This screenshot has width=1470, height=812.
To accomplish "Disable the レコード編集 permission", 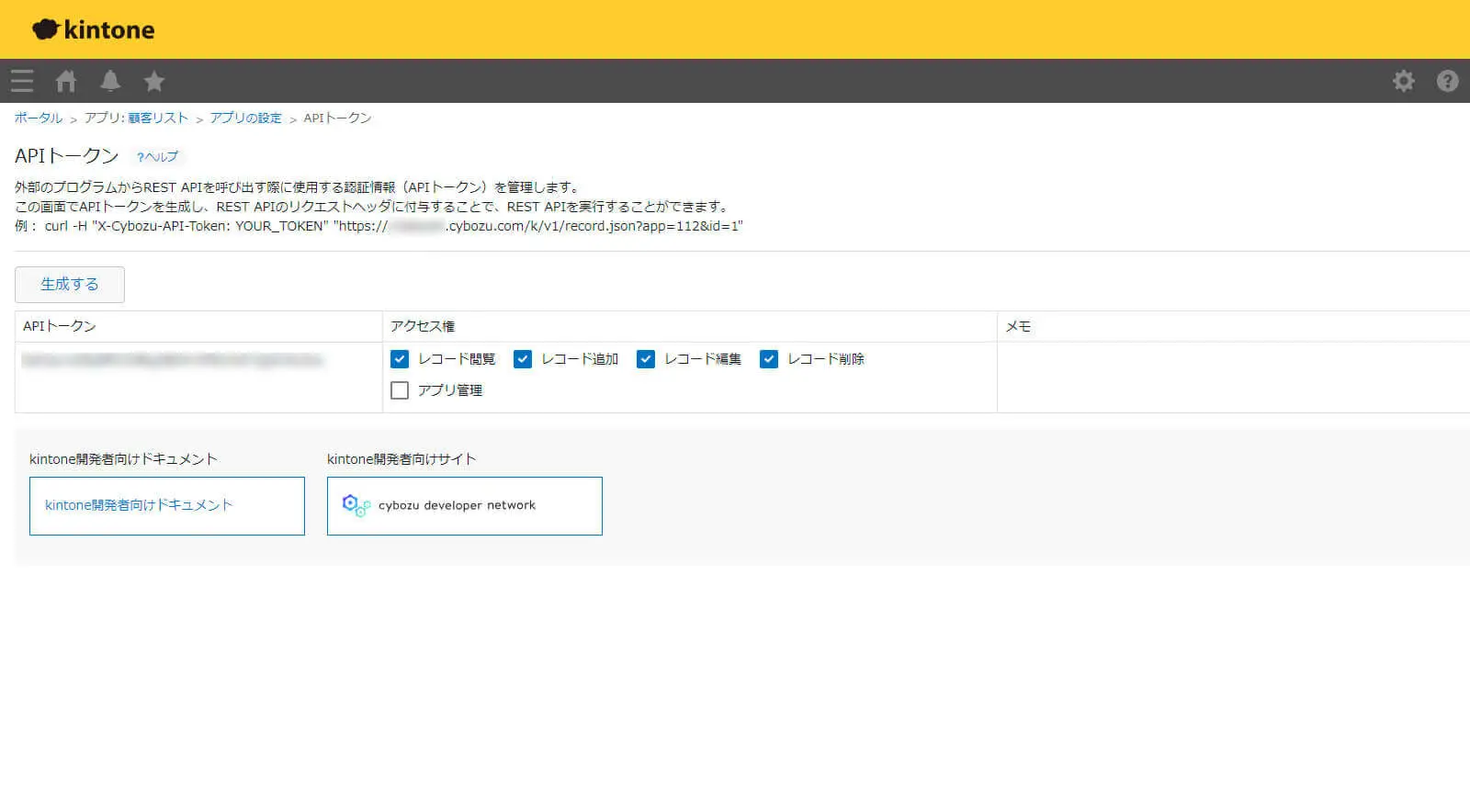I will click(x=646, y=359).
